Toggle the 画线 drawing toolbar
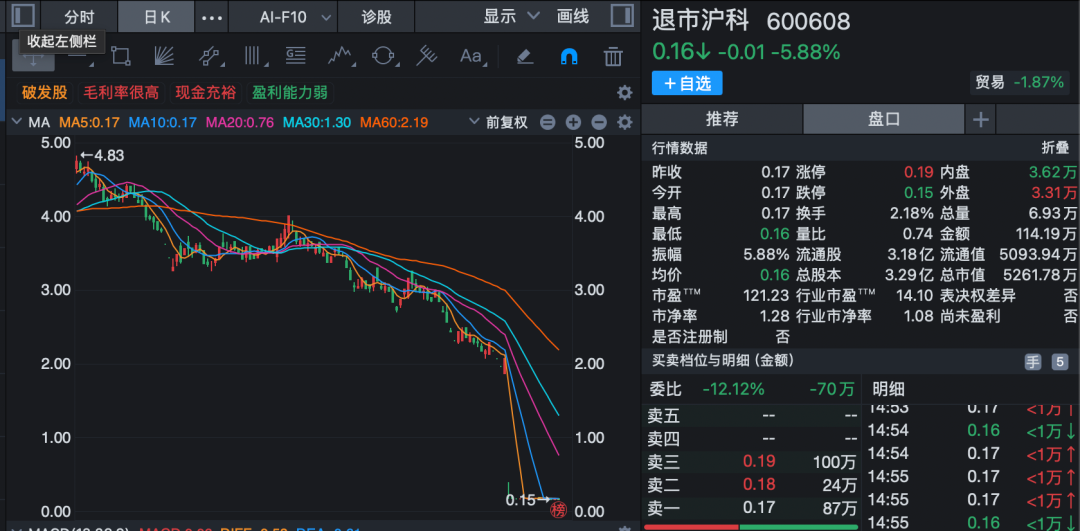The height and width of the screenshot is (531, 1080). pyautogui.click(x=573, y=17)
